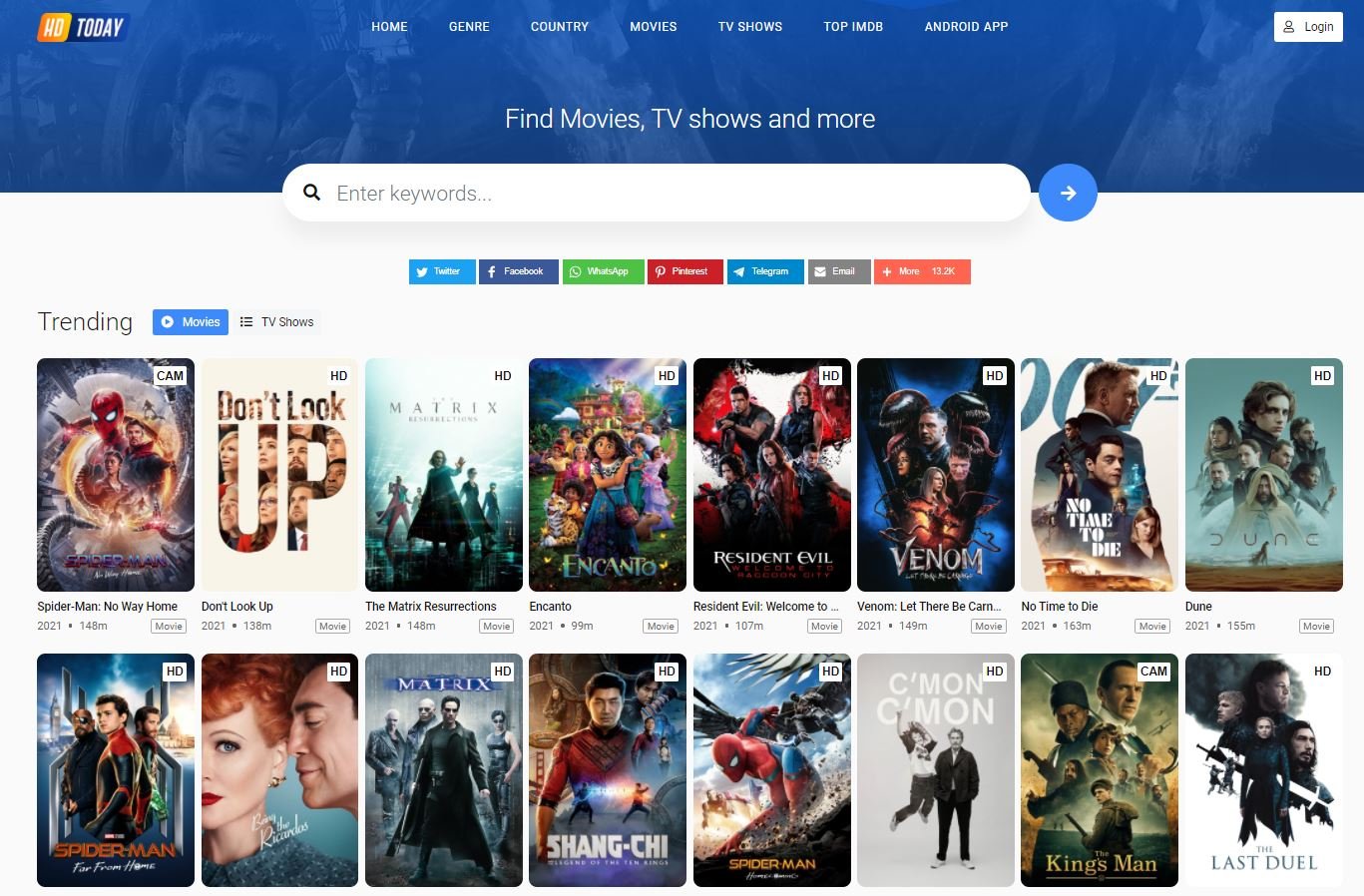Open the original Matrix poster
Screen dimensions: 1364x896
444,770
